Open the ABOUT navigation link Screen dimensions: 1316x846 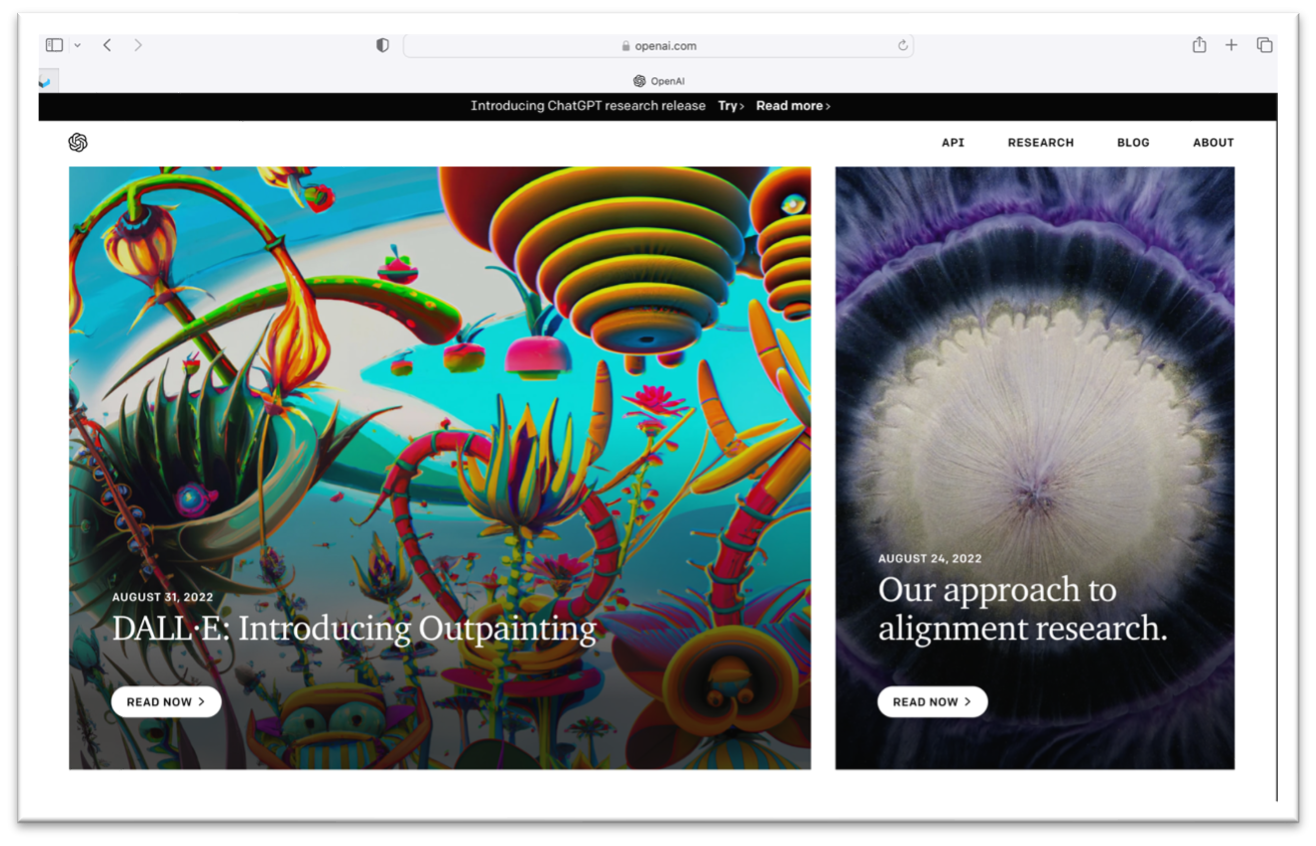1213,143
